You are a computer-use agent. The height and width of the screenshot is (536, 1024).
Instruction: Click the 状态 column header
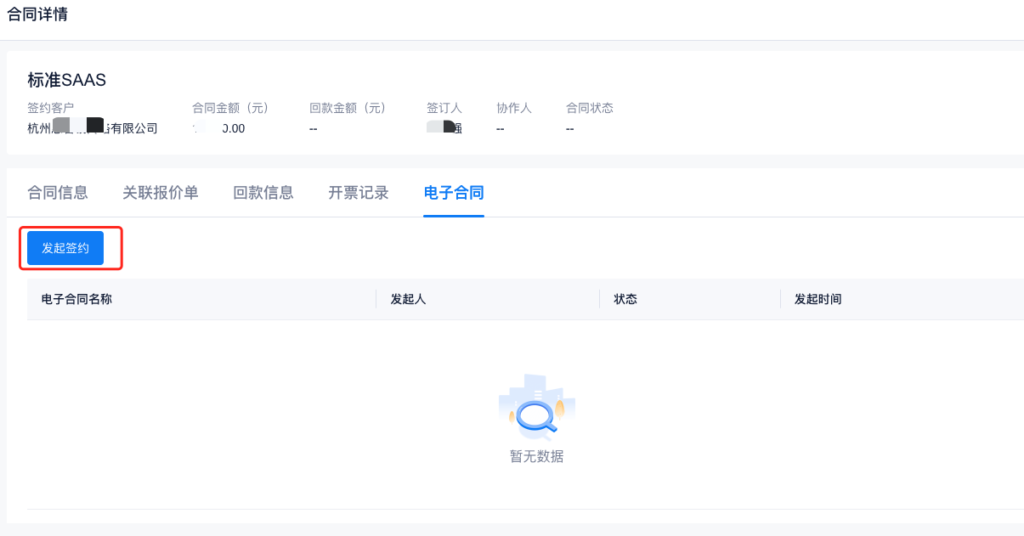point(626,299)
